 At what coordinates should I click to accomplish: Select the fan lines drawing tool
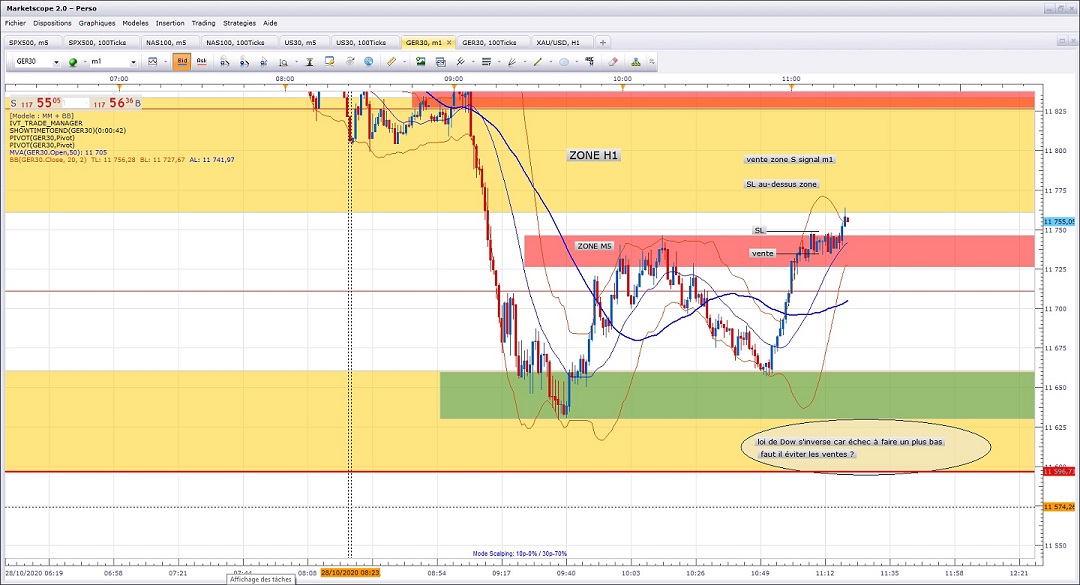pos(512,62)
